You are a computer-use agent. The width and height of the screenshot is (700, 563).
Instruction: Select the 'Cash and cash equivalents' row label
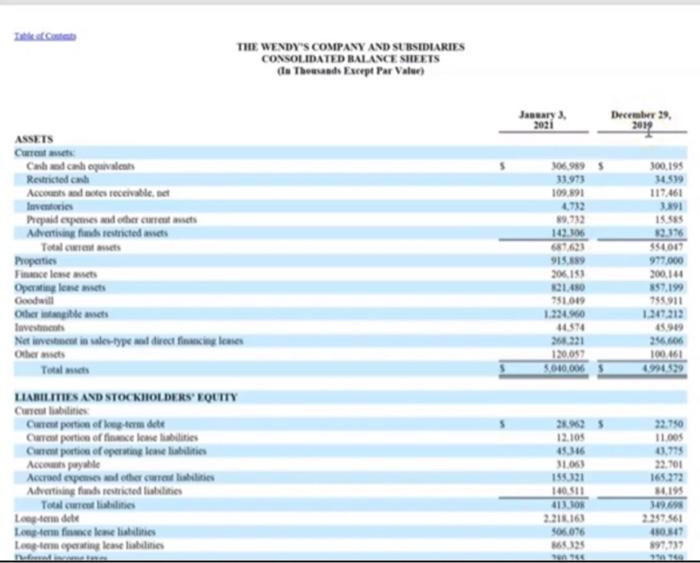click(x=80, y=166)
